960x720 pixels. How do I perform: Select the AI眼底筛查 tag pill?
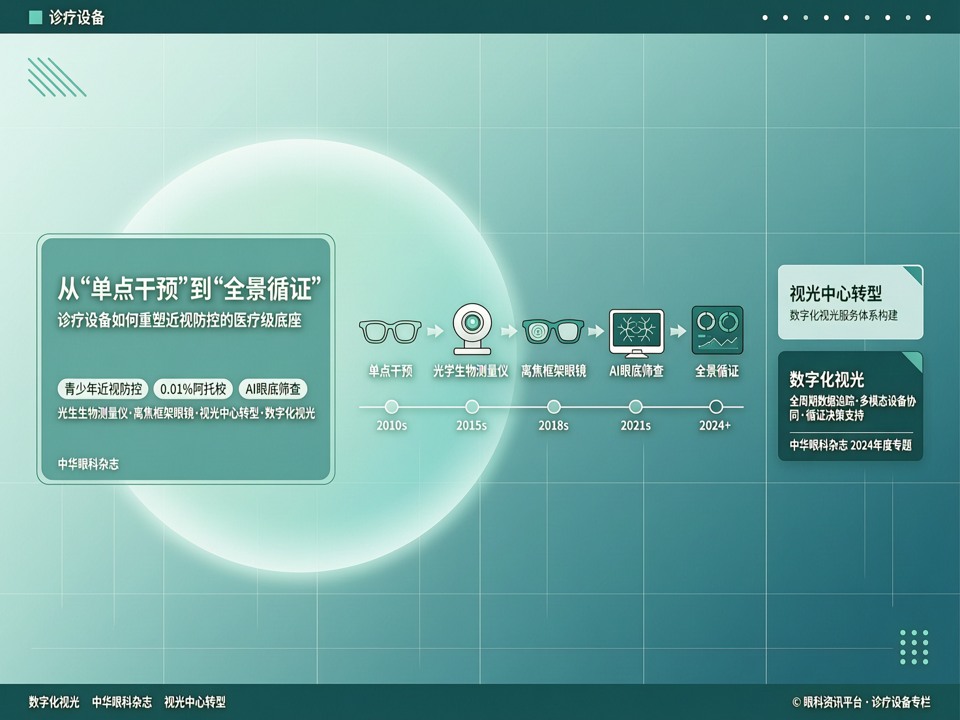[x=273, y=389]
